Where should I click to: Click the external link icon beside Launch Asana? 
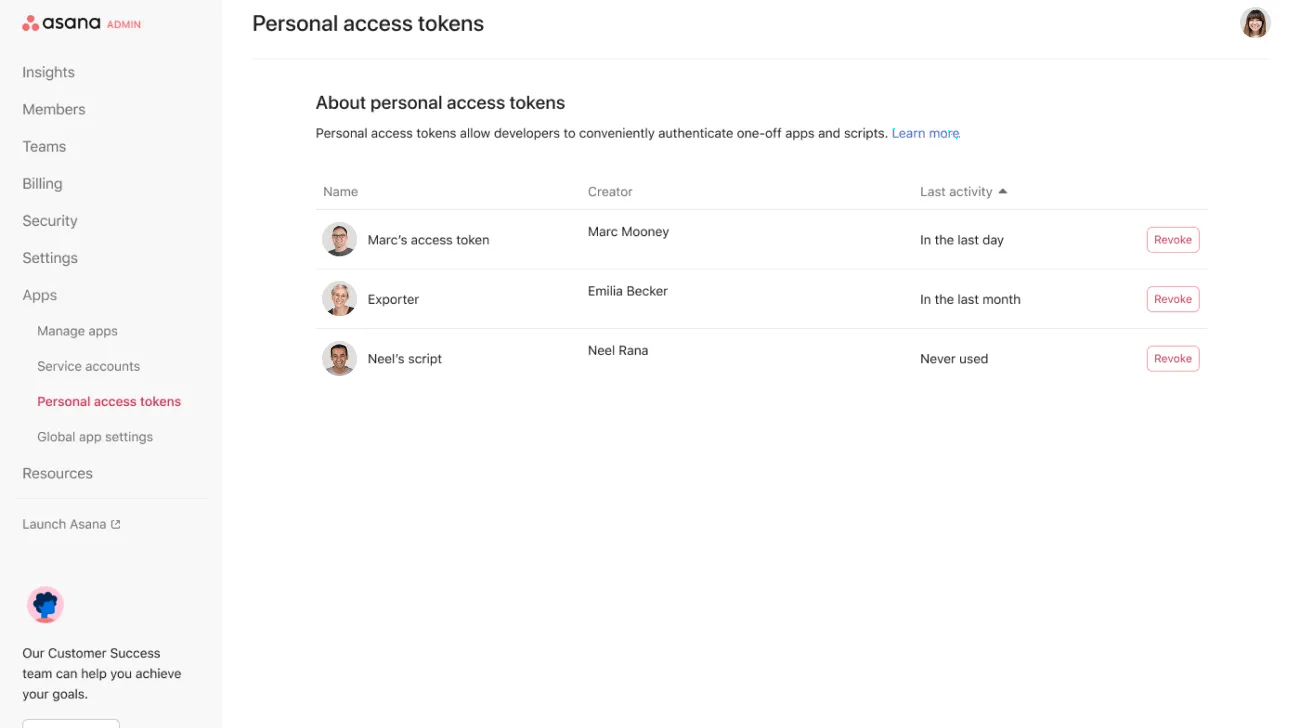(117, 522)
